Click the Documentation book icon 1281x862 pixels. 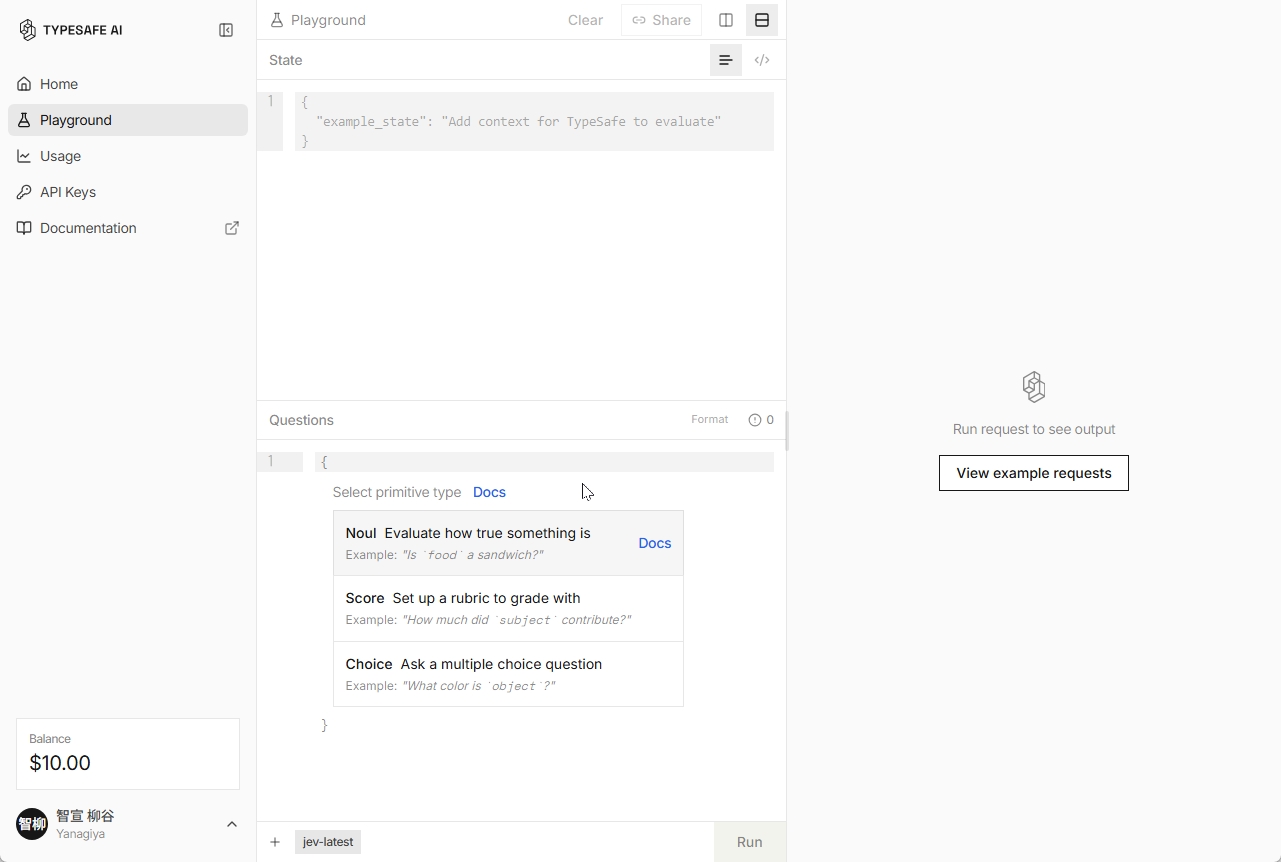24,228
